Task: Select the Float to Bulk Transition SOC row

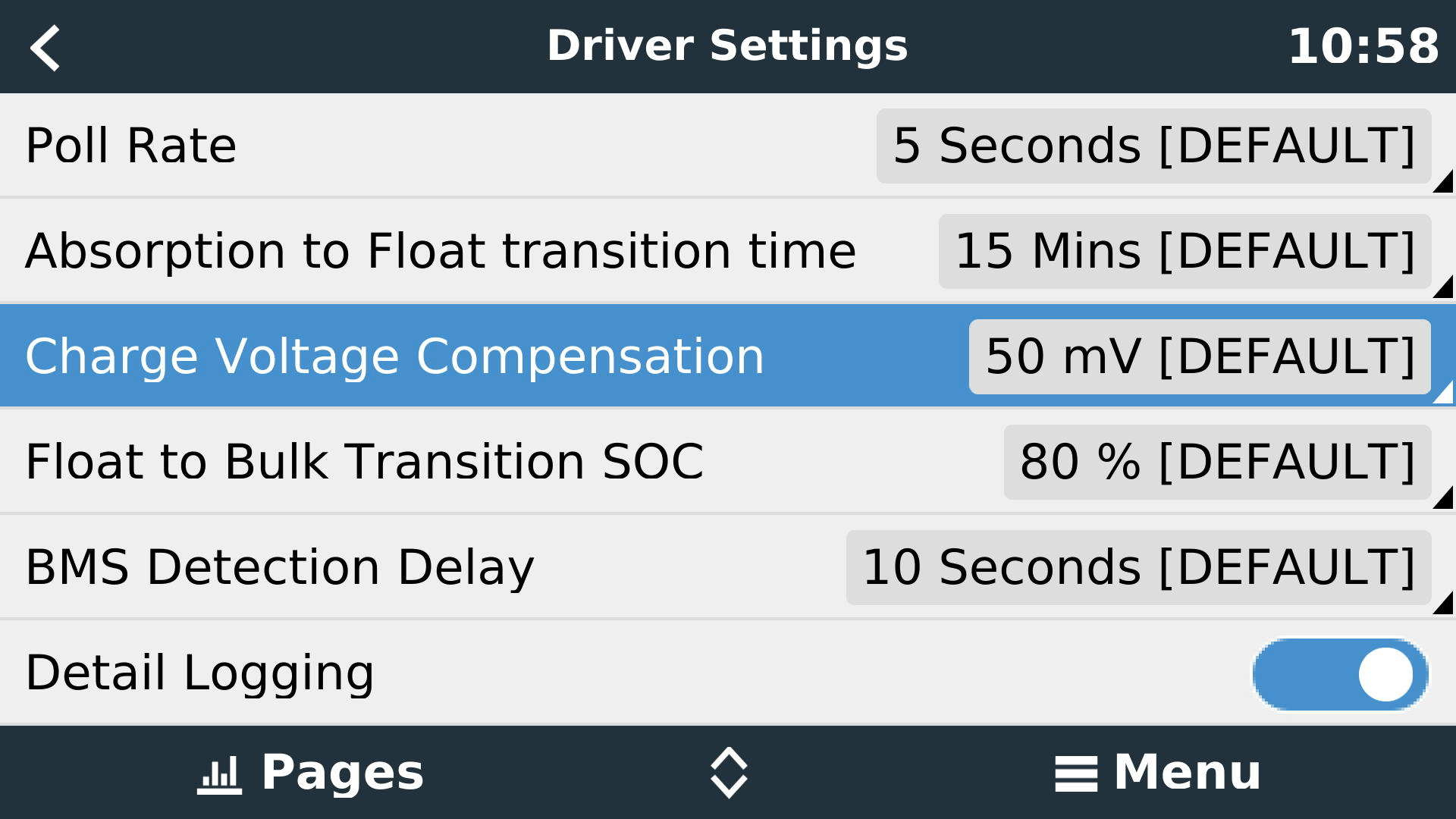Action: (x=728, y=462)
